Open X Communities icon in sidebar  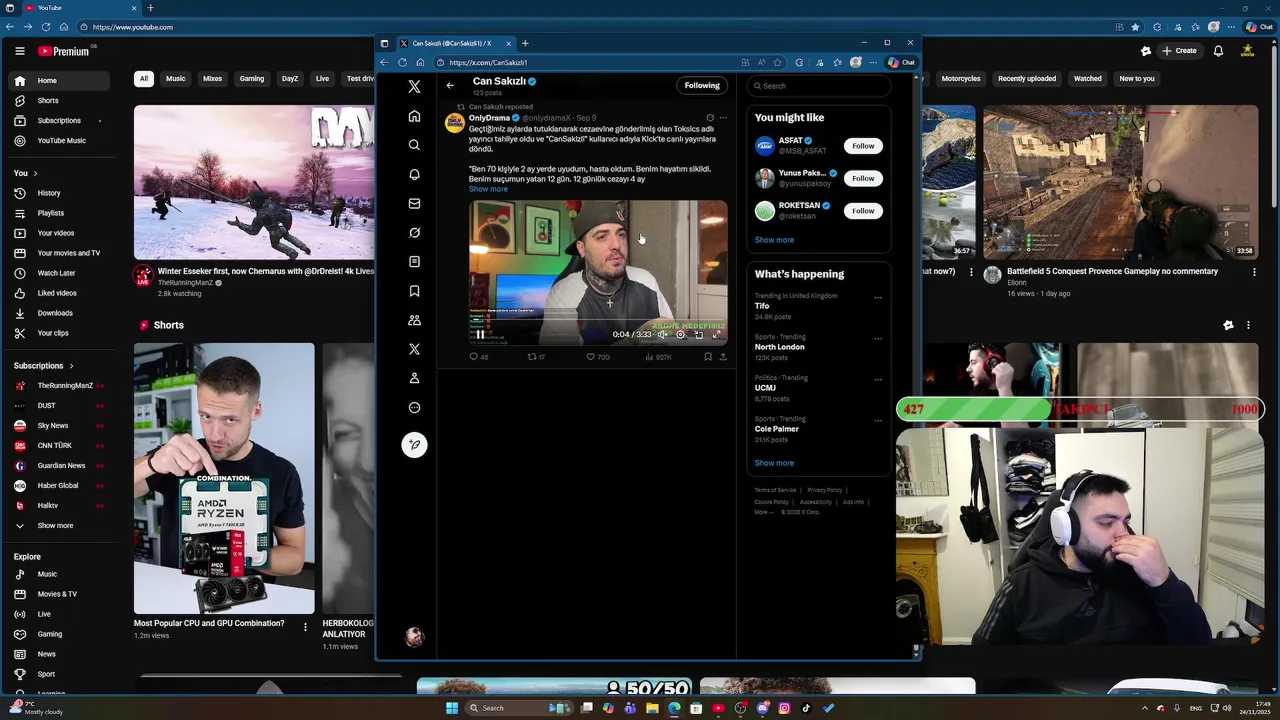414,320
